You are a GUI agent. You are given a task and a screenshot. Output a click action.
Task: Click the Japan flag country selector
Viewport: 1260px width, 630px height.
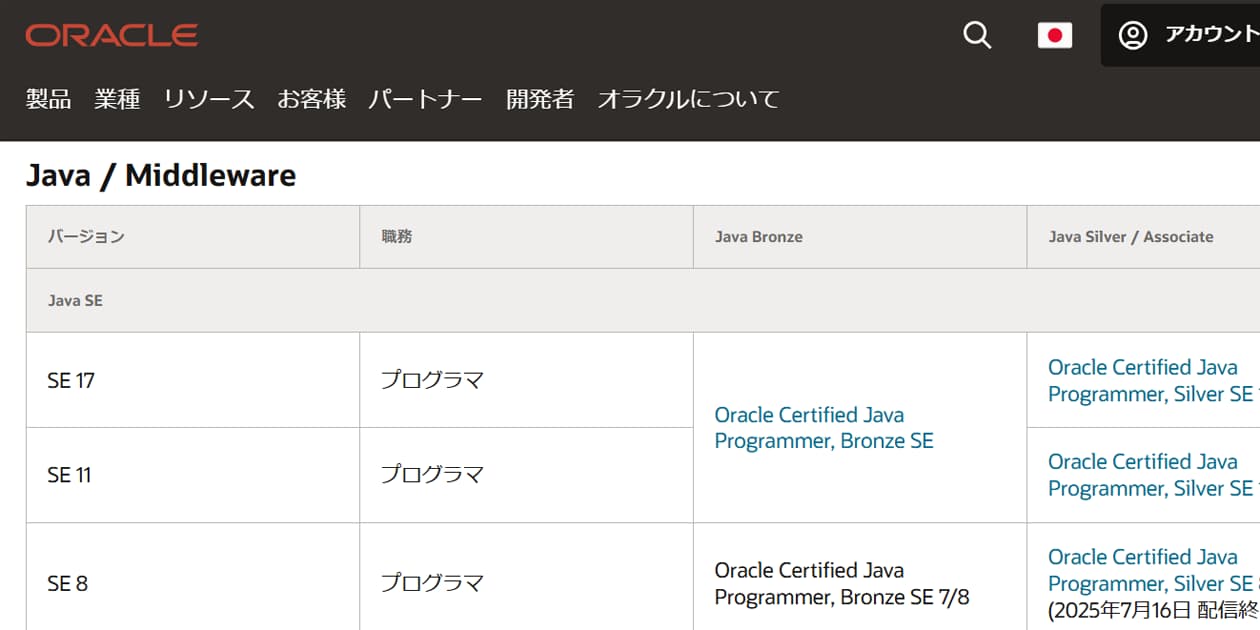click(x=1055, y=35)
